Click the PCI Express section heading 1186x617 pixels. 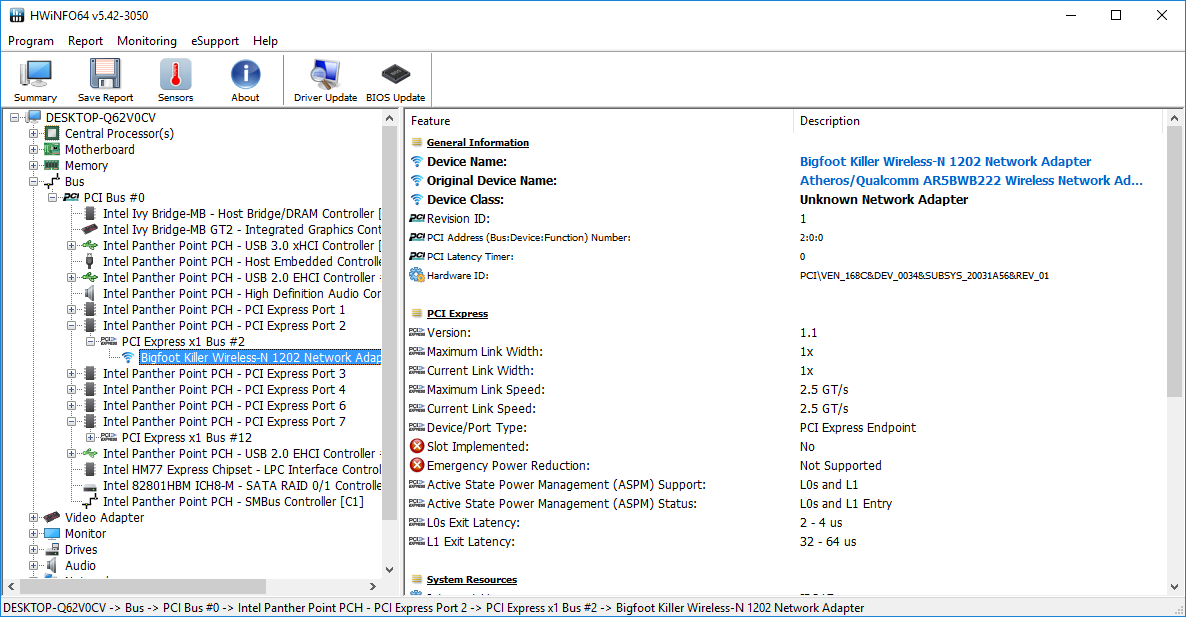tap(458, 313)
